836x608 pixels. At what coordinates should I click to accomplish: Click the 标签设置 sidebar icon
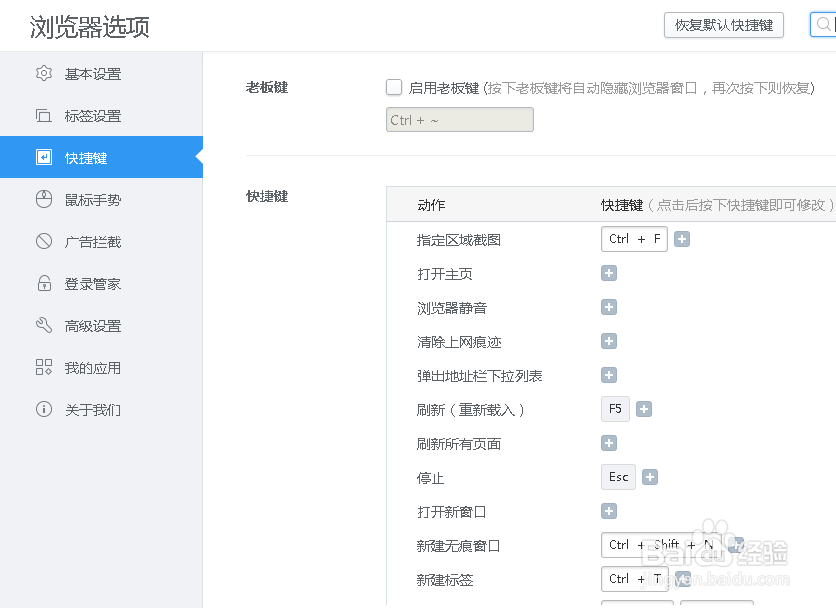[42, 115]
